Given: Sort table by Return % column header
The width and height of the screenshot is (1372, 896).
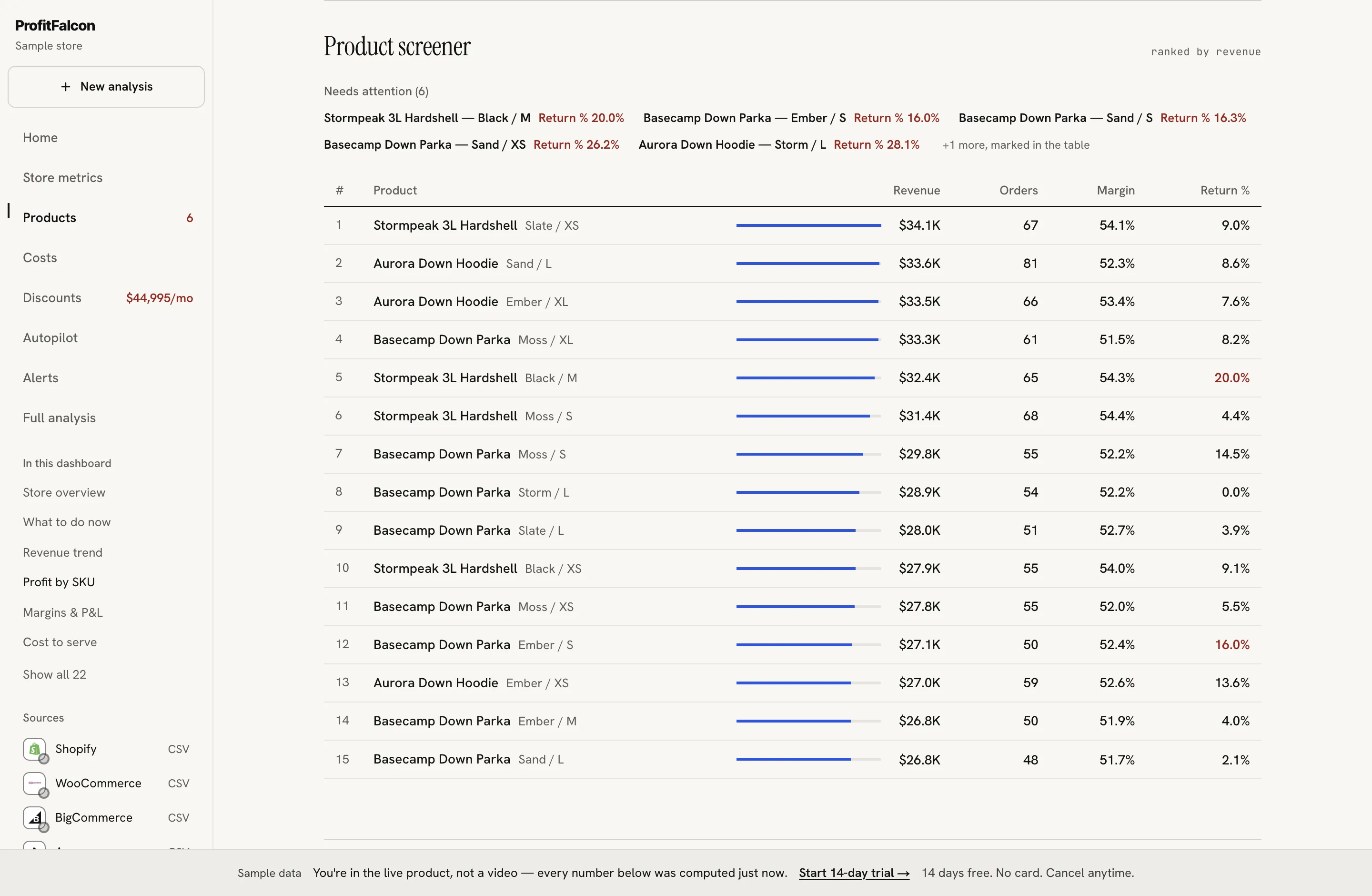Looking at the screenshot, I should (x=1225, y=190).
